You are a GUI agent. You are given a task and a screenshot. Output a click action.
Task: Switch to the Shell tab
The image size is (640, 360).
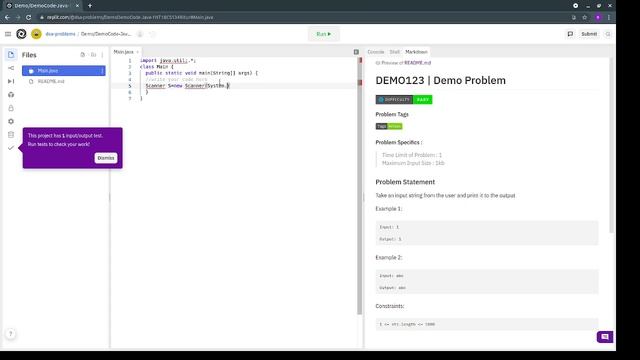coord(394,52)
